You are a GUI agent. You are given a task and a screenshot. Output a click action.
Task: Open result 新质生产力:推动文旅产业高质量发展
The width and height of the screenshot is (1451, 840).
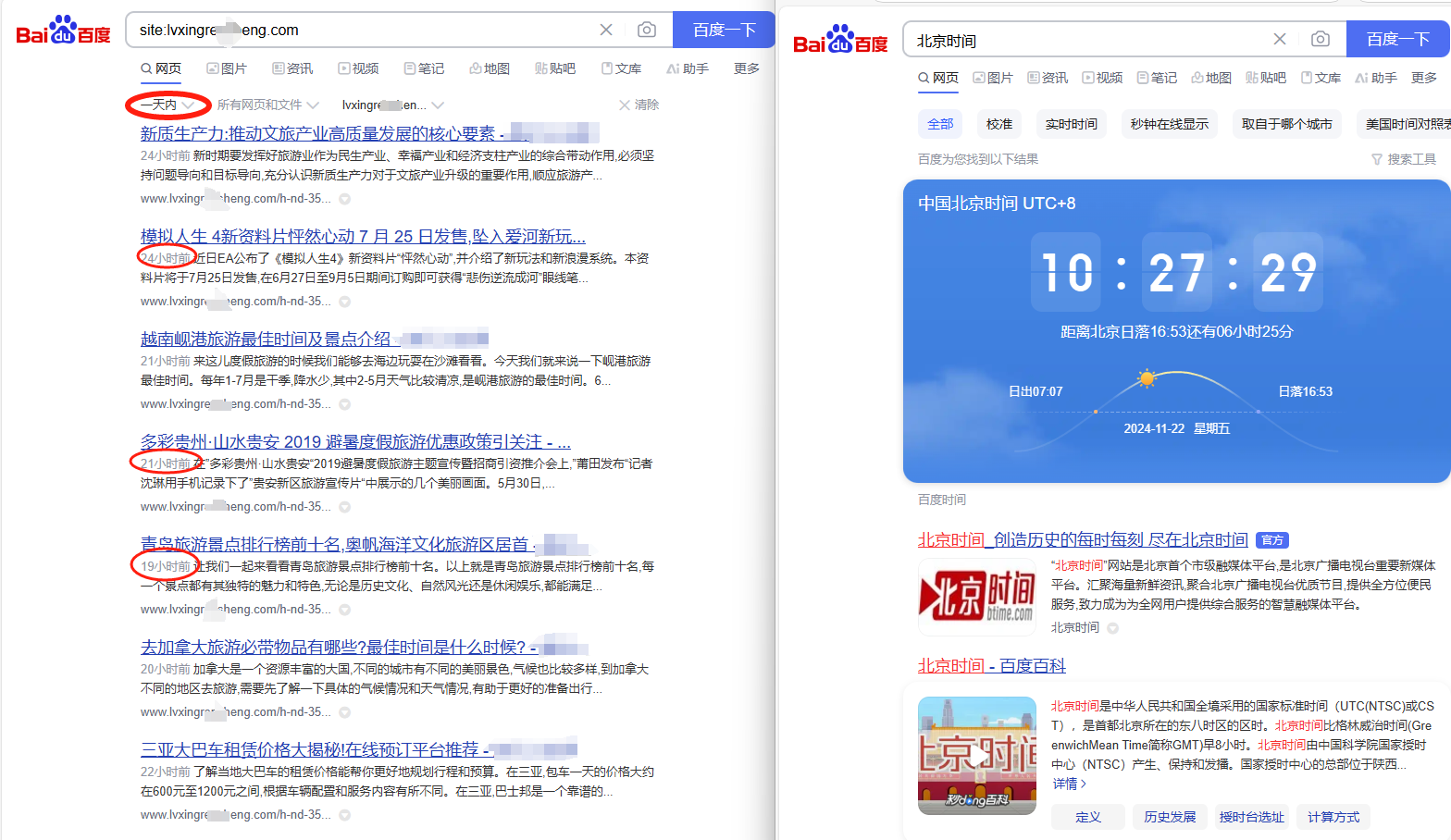tap(322, 133)
